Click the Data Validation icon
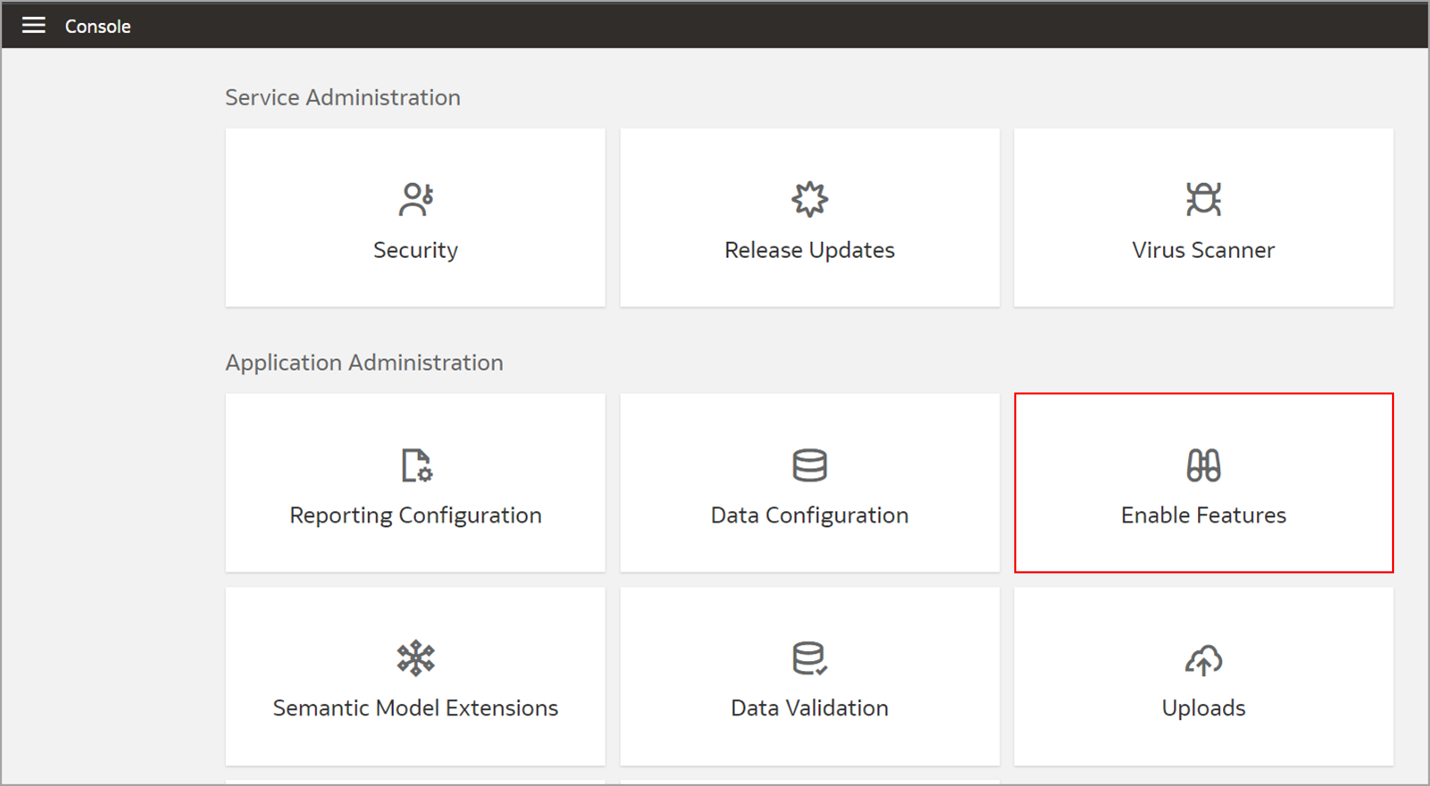 [x=809, y=658]
